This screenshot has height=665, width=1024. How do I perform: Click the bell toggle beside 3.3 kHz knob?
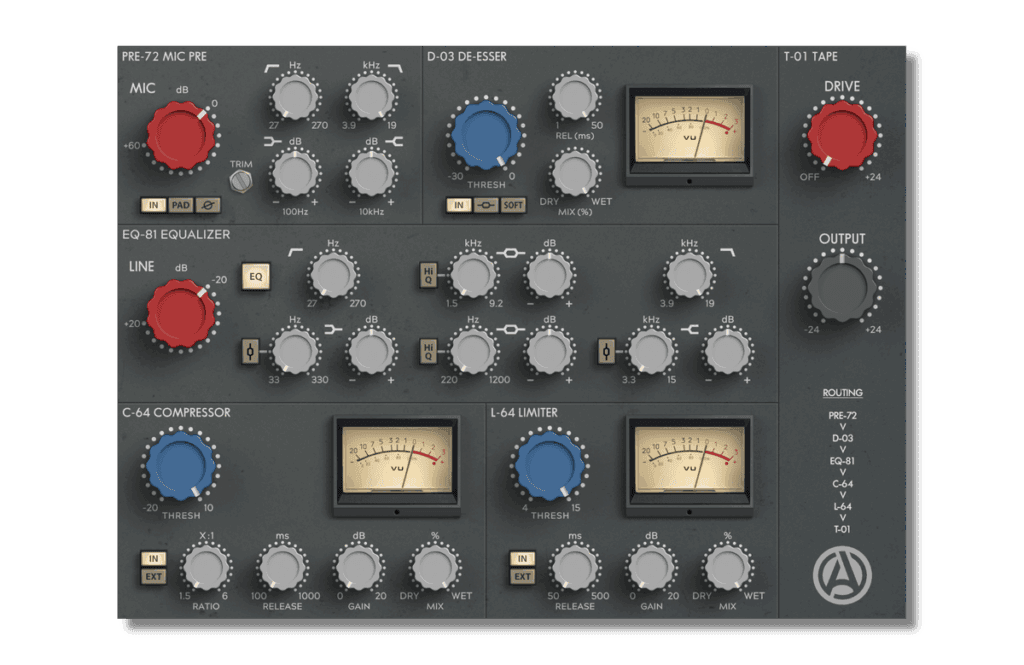click(x=606, y=351)
